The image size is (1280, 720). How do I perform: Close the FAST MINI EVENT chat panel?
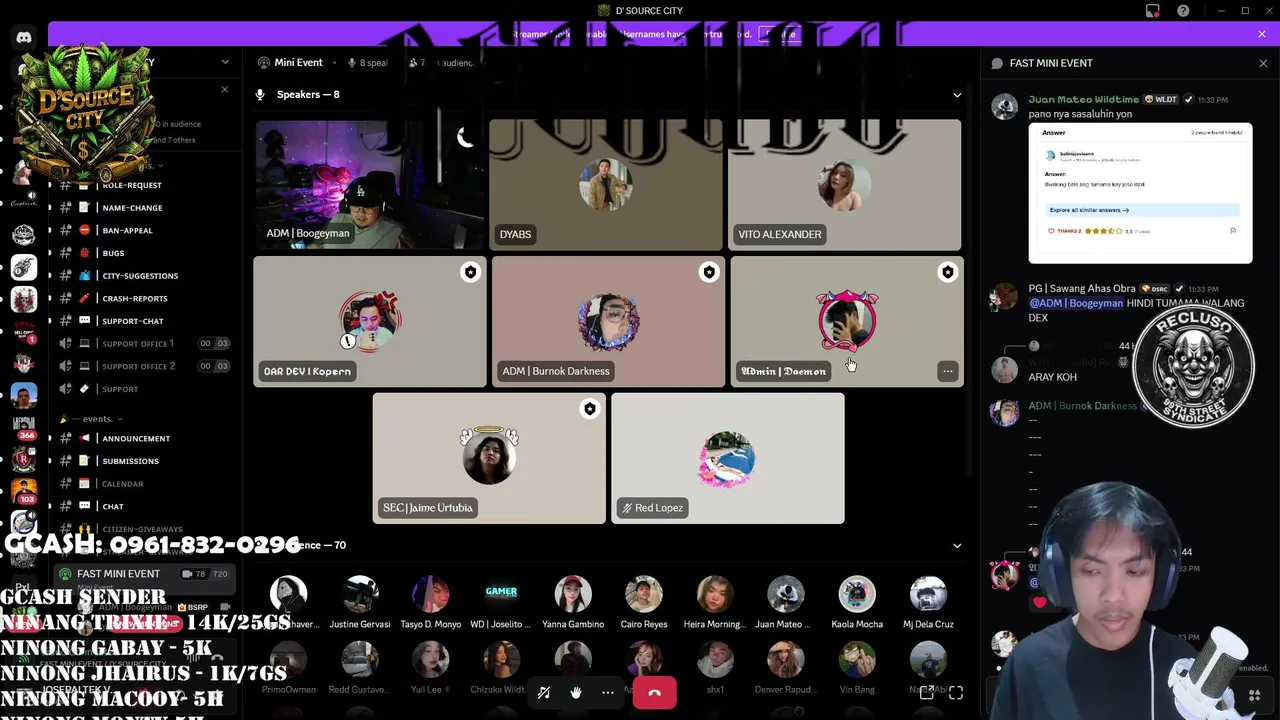point(1263,63)
